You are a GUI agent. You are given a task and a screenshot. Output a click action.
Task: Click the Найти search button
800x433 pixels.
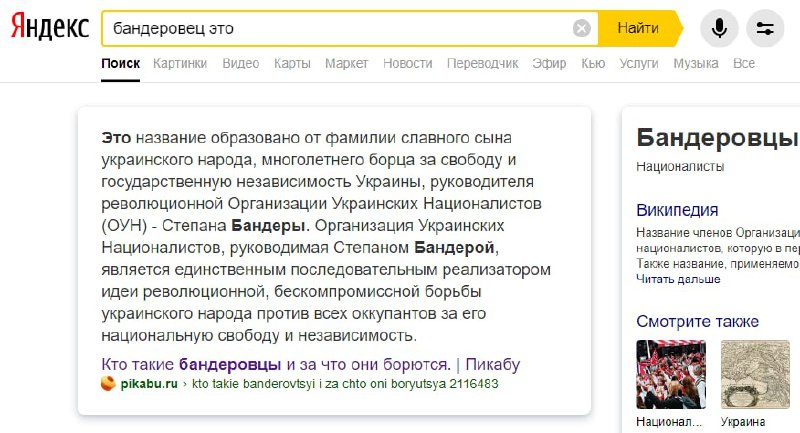point(639,28)
